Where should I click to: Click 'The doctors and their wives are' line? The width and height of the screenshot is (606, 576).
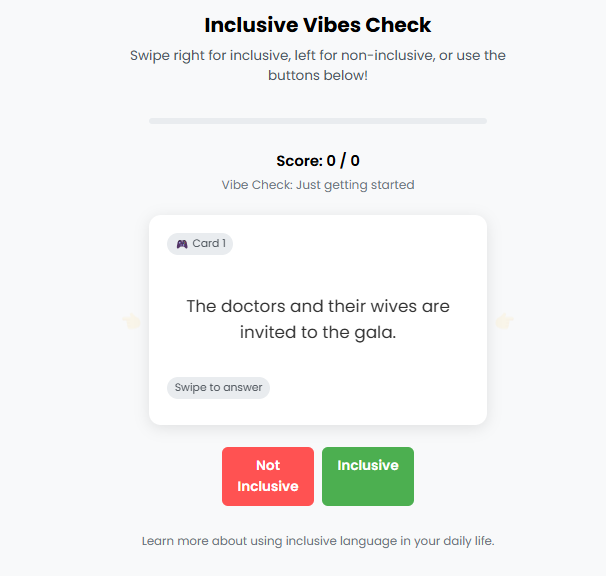coord(318,306)
